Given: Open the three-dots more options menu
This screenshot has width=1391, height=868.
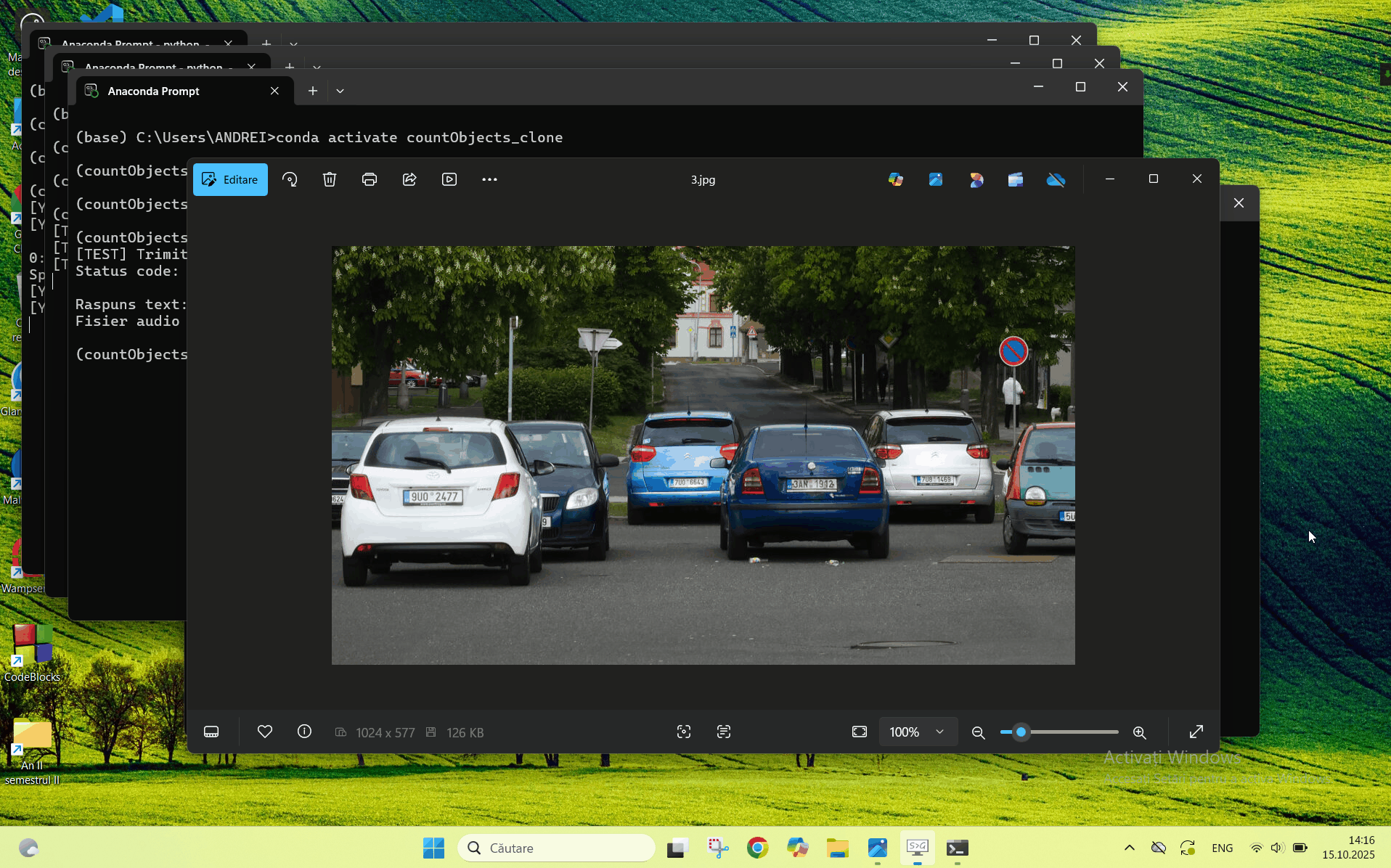Looking at the screenshot, I should [x=489, y=179].
